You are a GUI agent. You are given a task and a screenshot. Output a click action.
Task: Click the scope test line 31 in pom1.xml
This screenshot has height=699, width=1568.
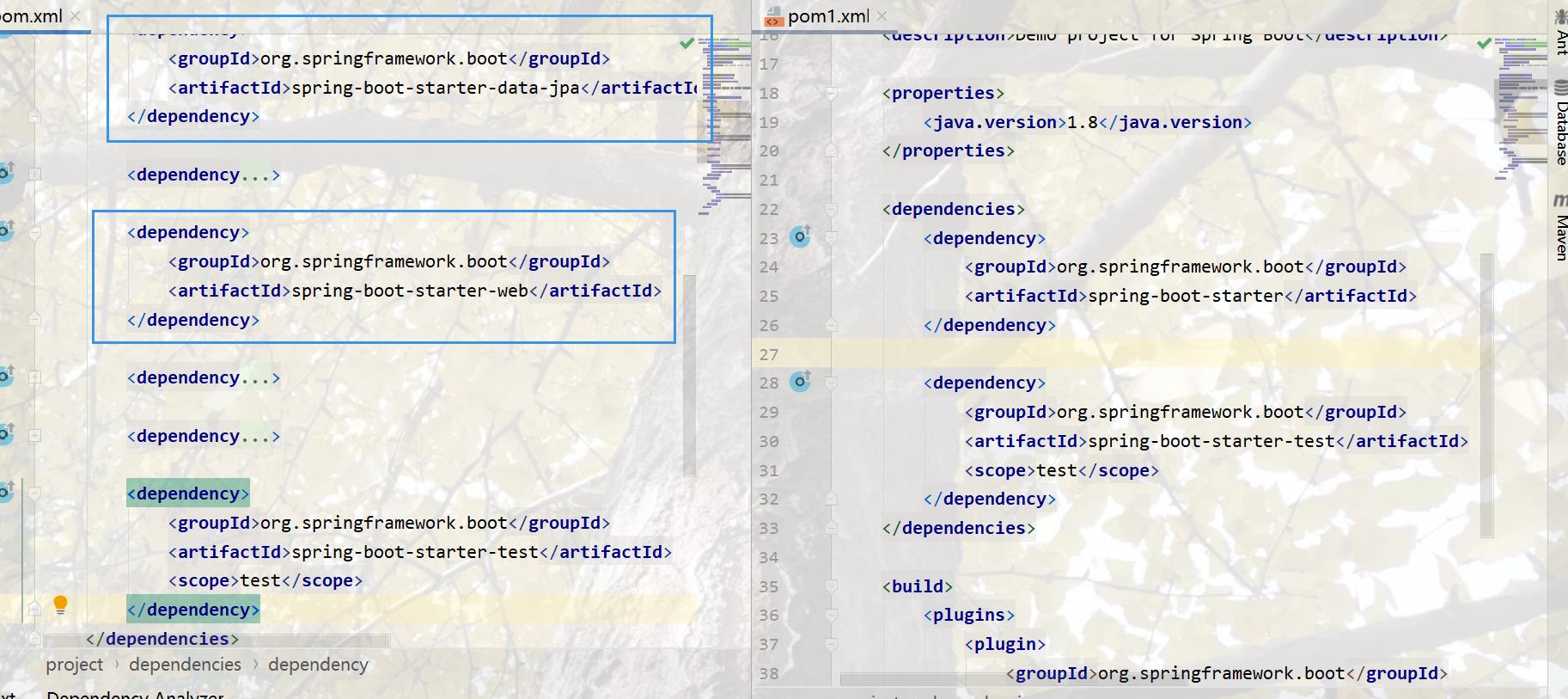[x=1062, y=470]
